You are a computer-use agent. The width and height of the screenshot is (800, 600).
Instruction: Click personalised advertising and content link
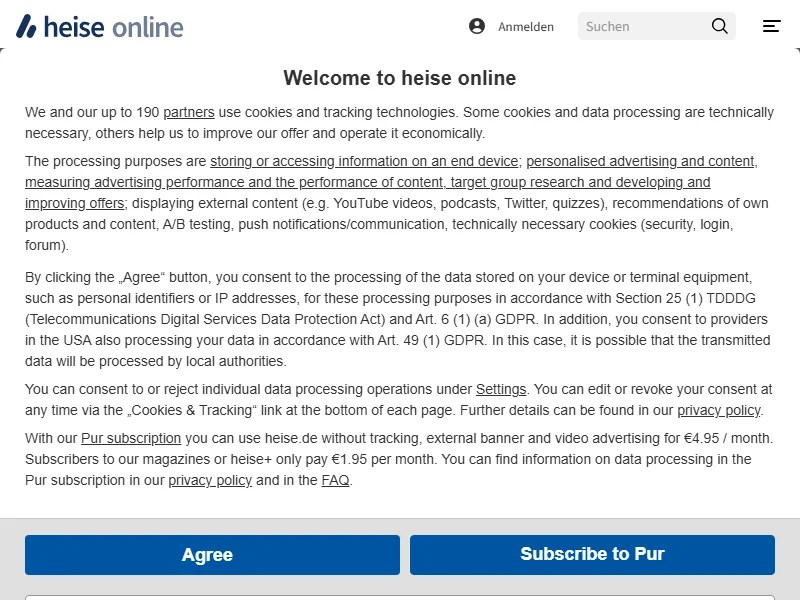coord(641,161)
